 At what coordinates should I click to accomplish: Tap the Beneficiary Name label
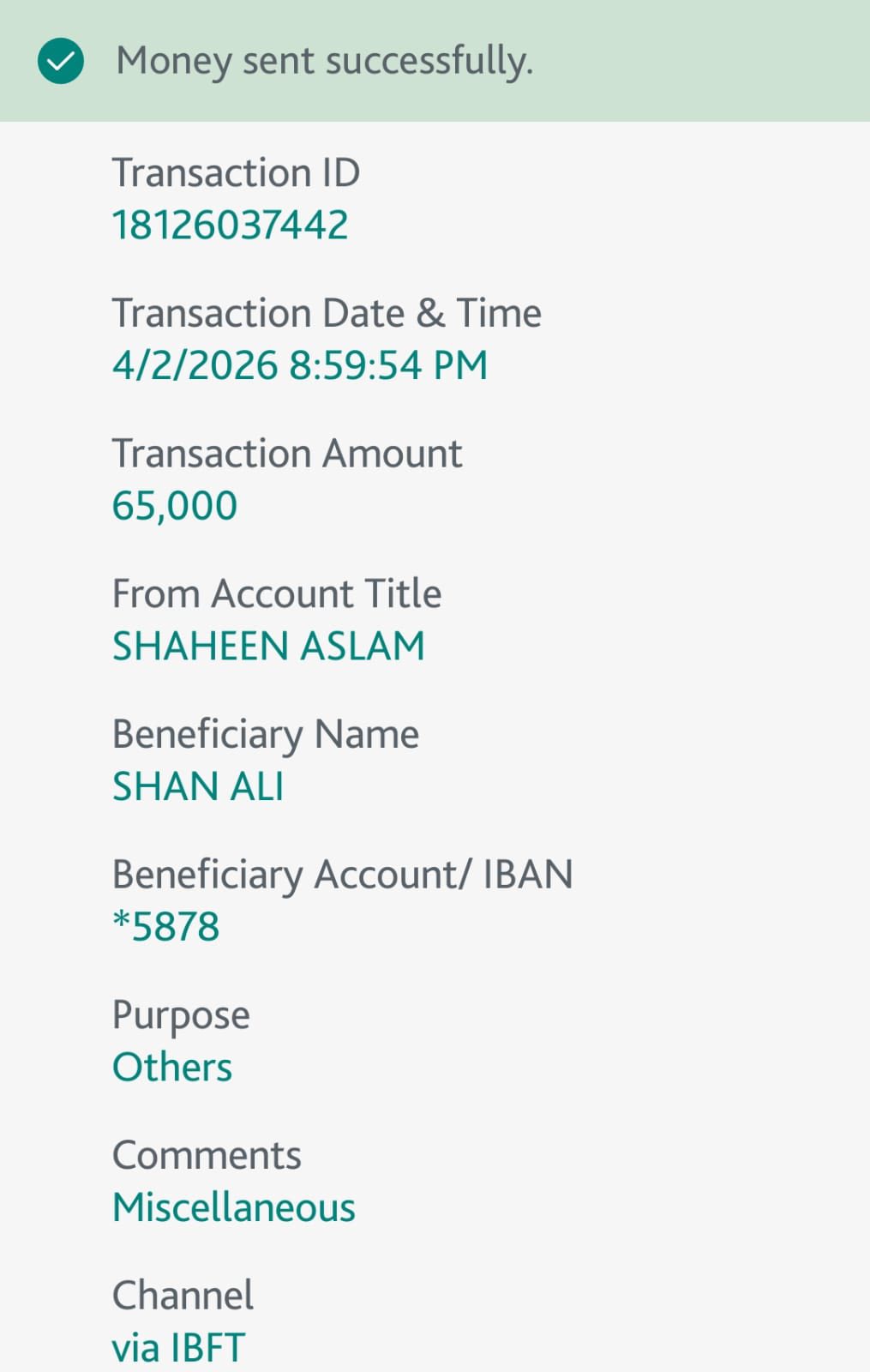(266, 735)
